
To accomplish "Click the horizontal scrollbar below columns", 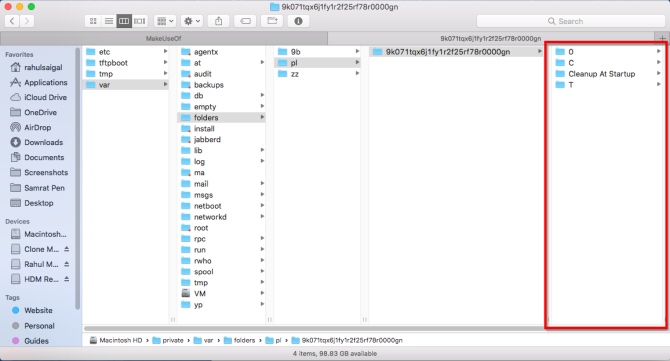I will pyautogui.click(x=314, y=329).
